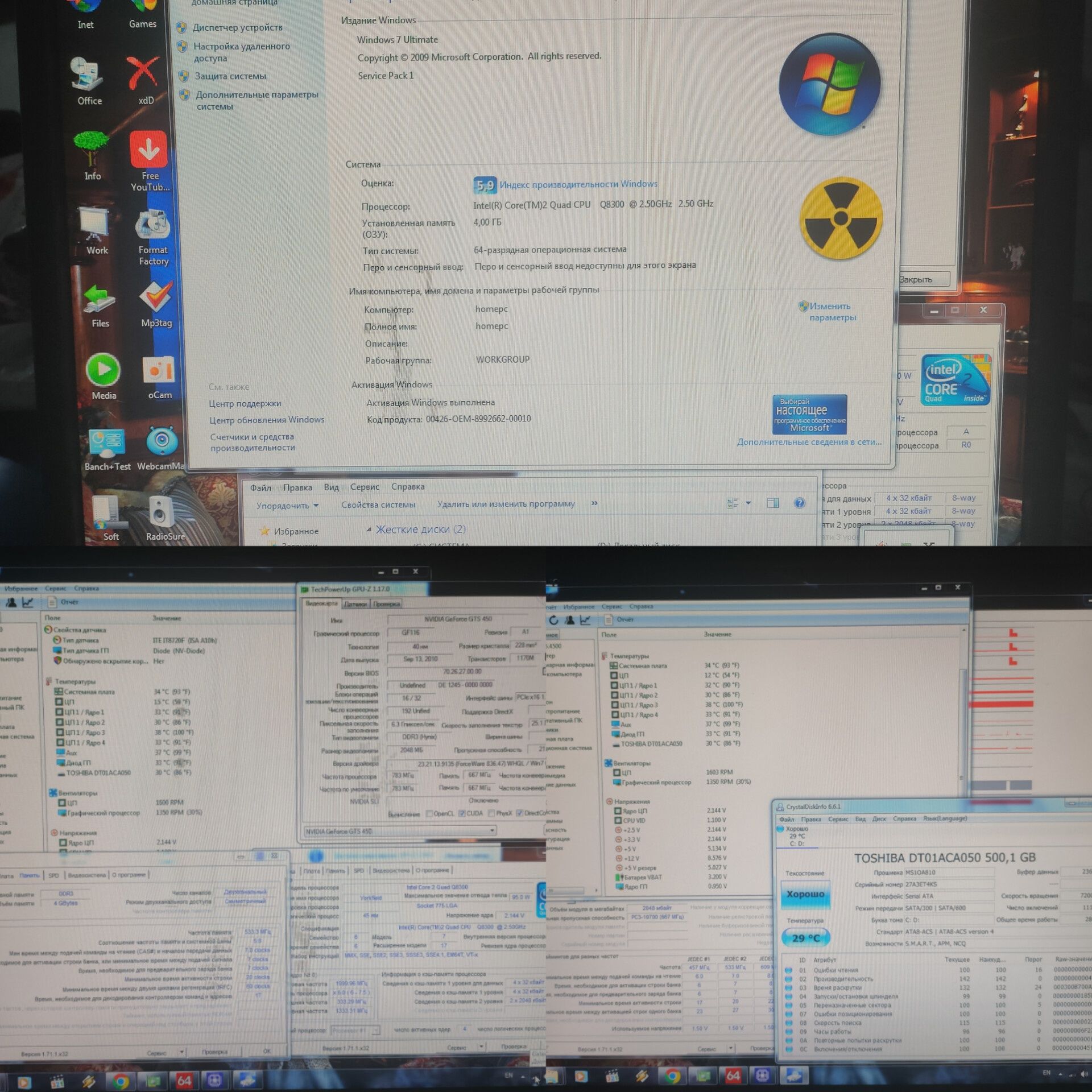The width and height of the screenshot is (1092, 1092).
Task: Click the 5,9 performance score badge
Action: [x=485, y=185]
